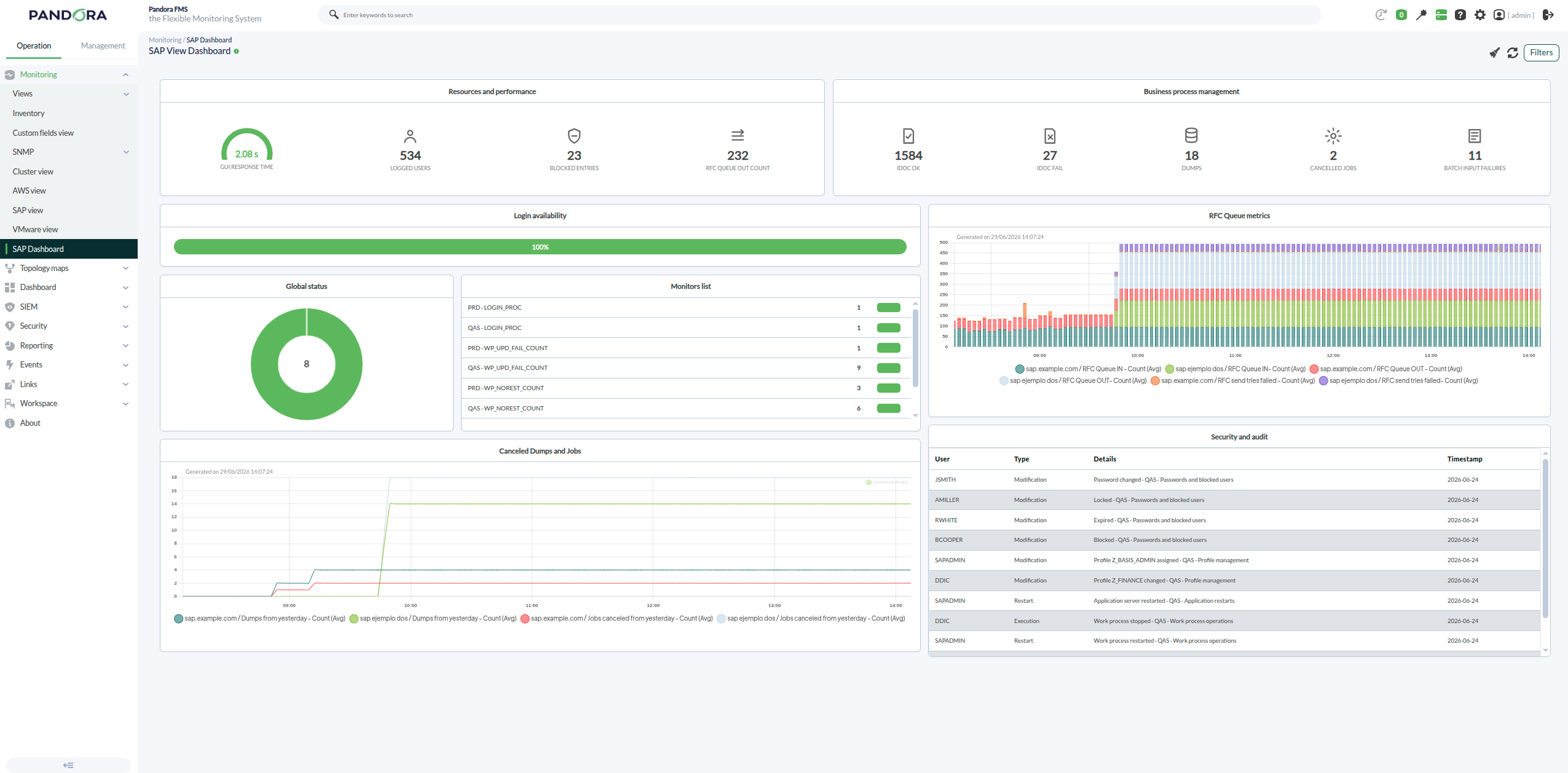Click the Blocked Entries shield icon

pos(574,136)
